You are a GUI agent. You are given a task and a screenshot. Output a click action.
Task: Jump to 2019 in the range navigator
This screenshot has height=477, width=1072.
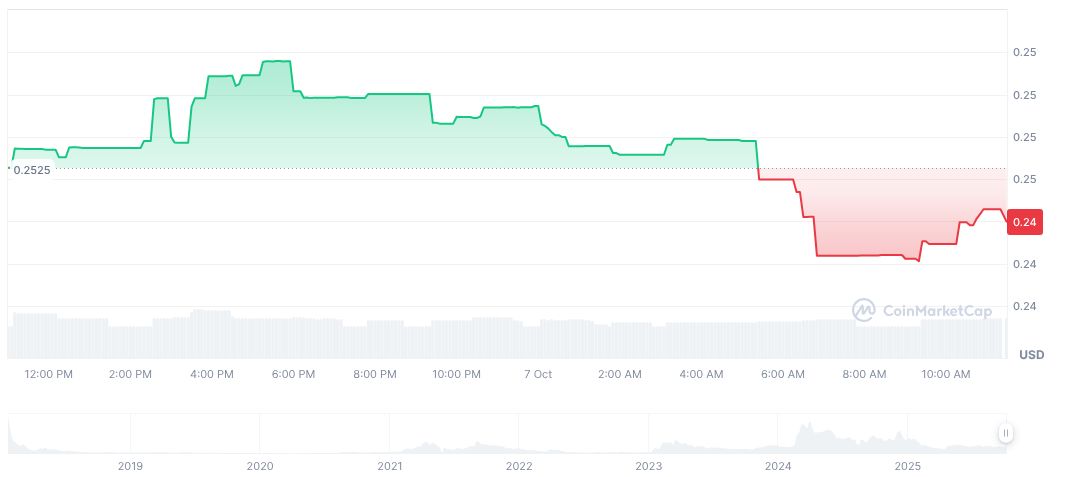tap(130, 466)
